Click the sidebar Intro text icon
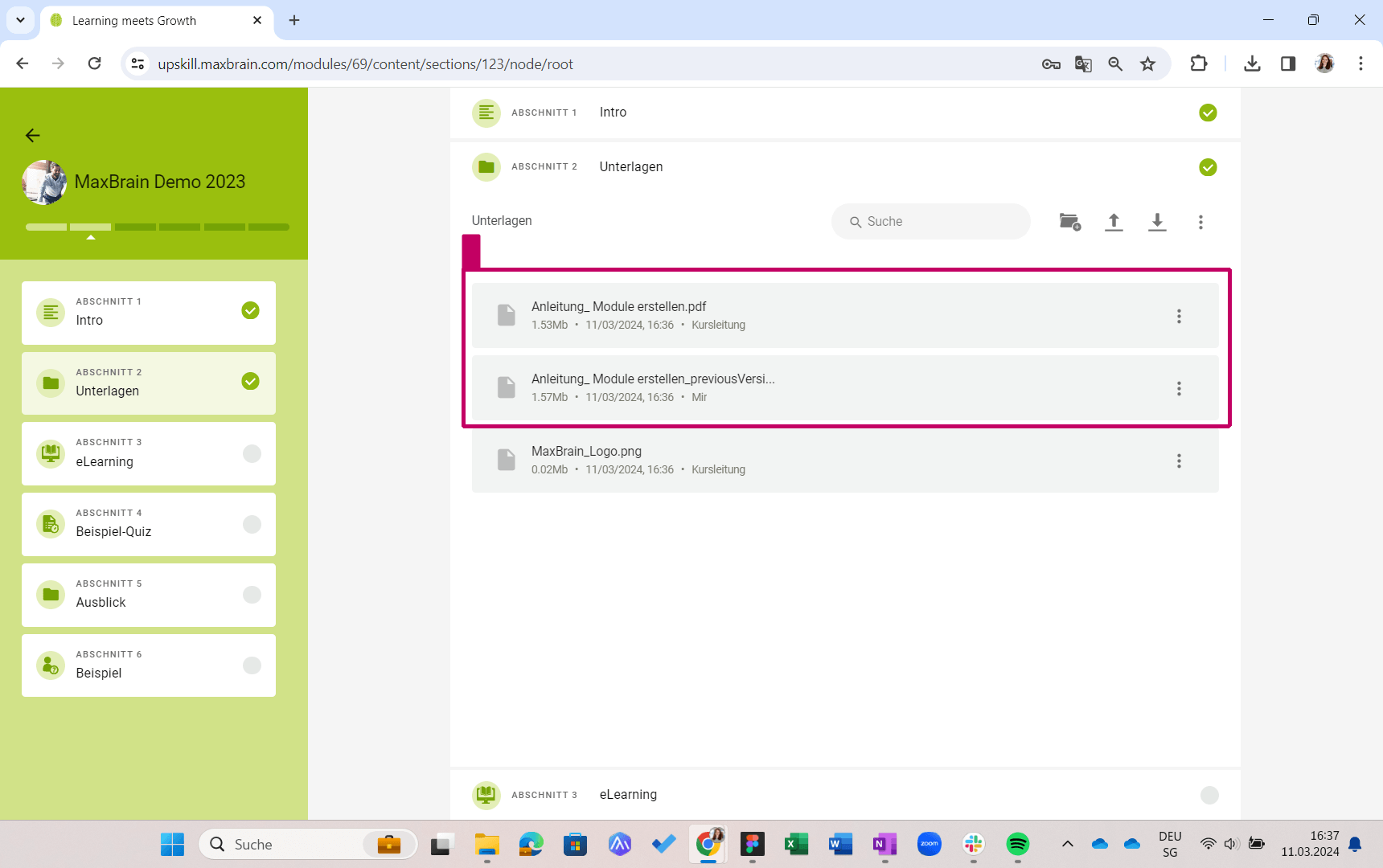 (x=51, y=312)
